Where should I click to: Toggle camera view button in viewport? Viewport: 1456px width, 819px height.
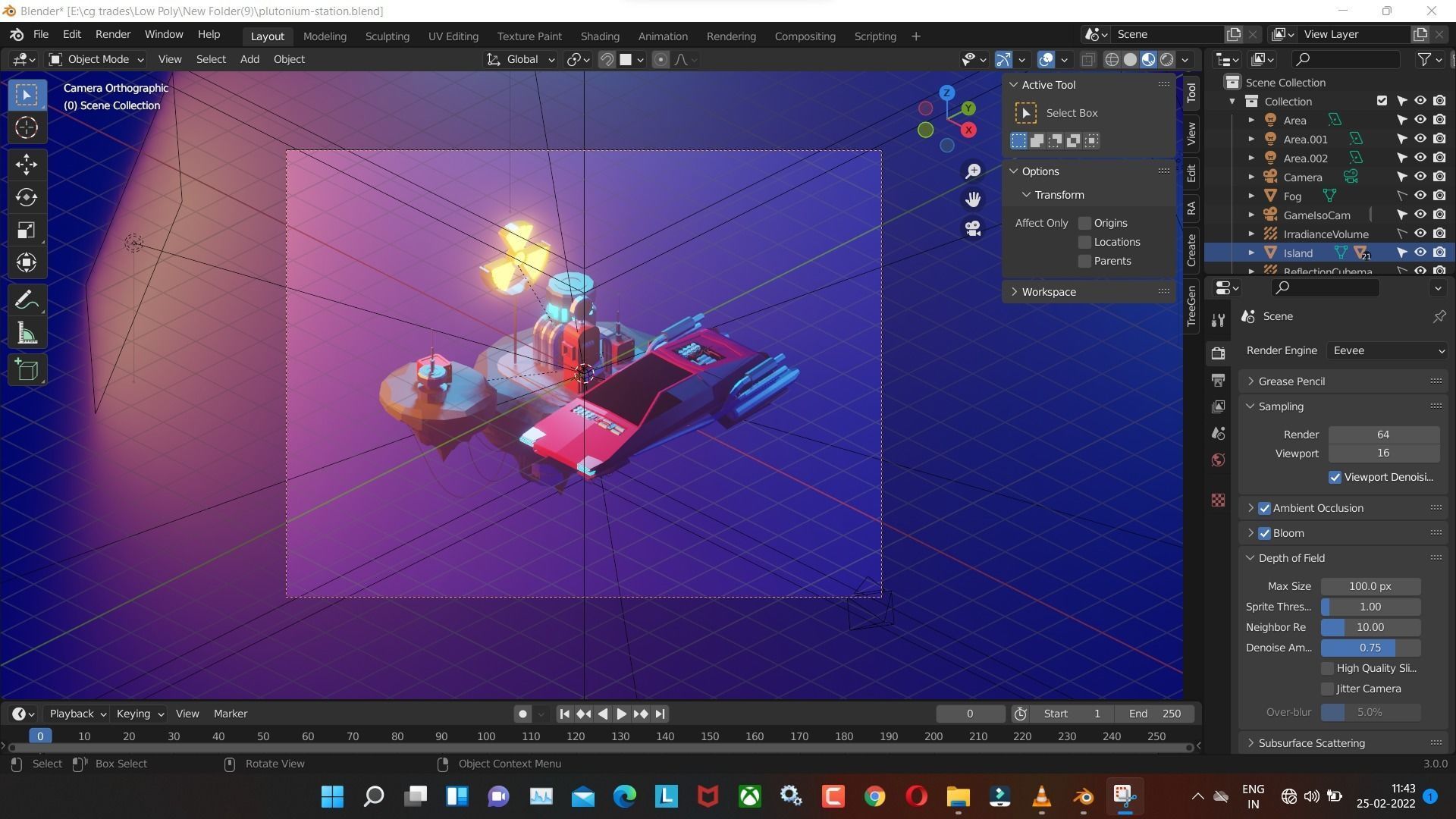[x=973, y=227]
